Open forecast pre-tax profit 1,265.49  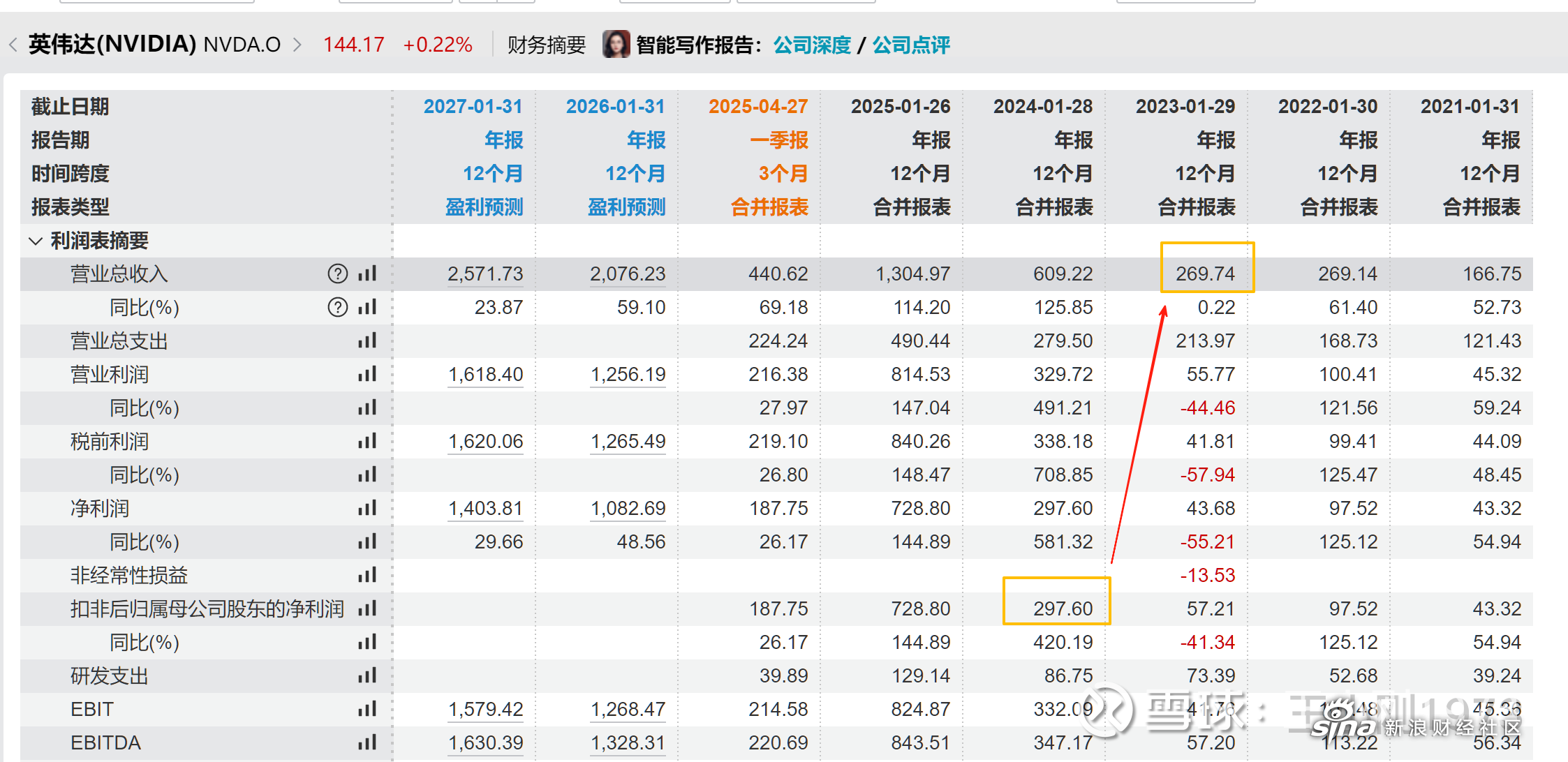coord(628,441)
